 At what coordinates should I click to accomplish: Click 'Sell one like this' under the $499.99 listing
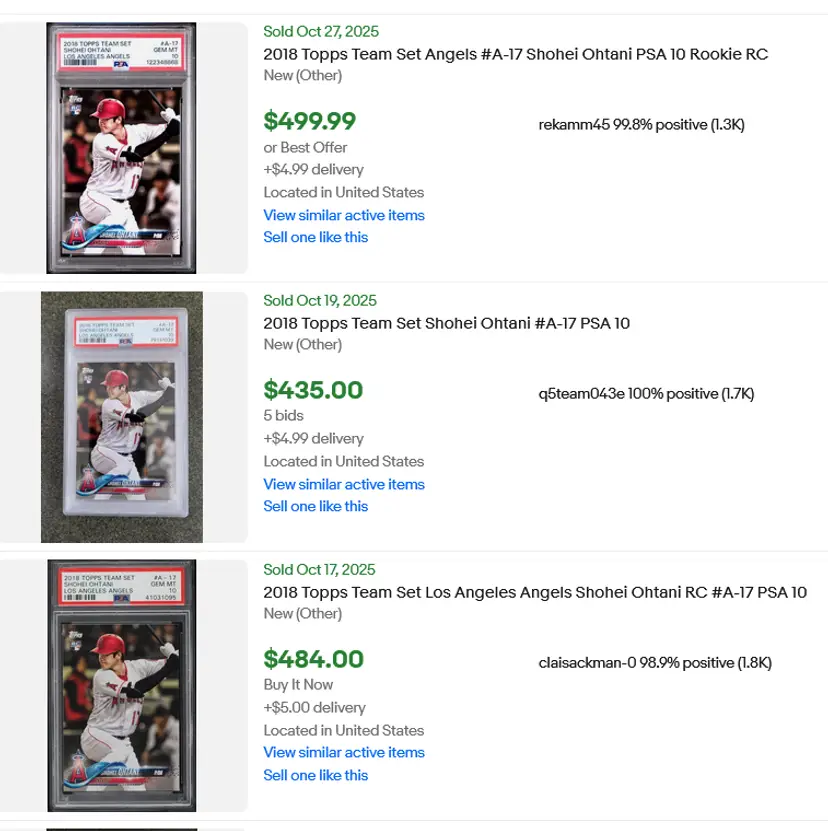point(315,237)
